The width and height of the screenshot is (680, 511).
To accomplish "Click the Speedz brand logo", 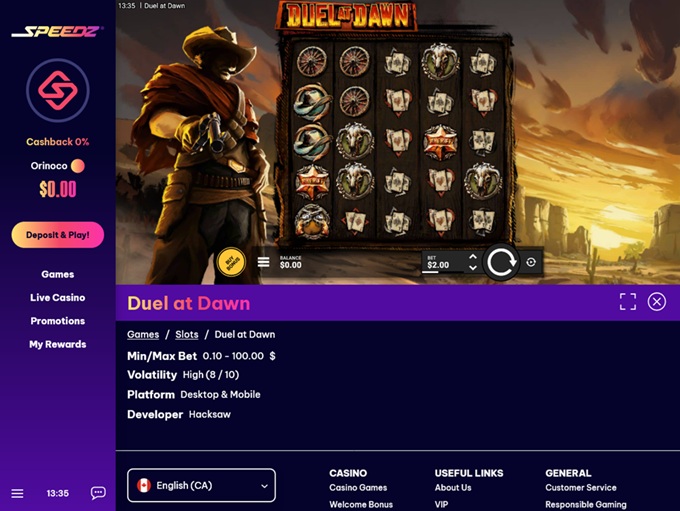I will click(x=58, y=32).
